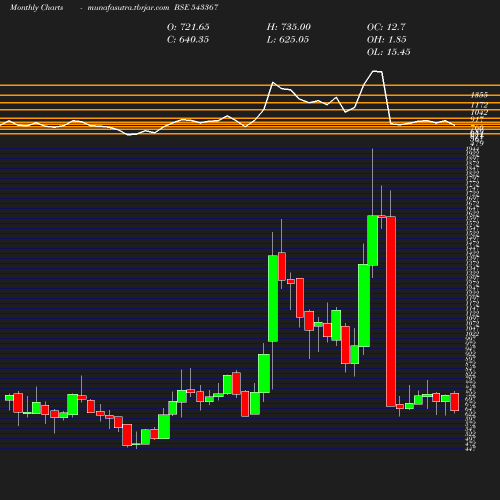Click the 'OC: 12.7' reading
The width and height of the screenshot is (500, 500).
click(x=386, y=27)
